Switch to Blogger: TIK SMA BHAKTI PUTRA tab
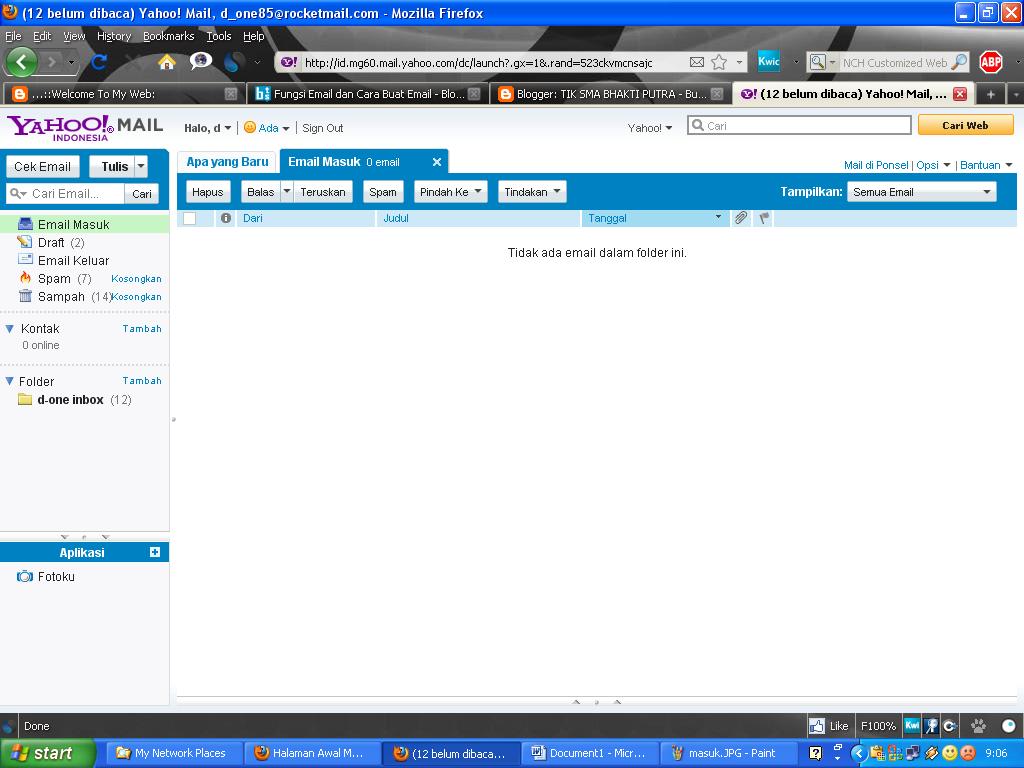The width and height of the screenshot is (1024, 768). pos(609,94)
